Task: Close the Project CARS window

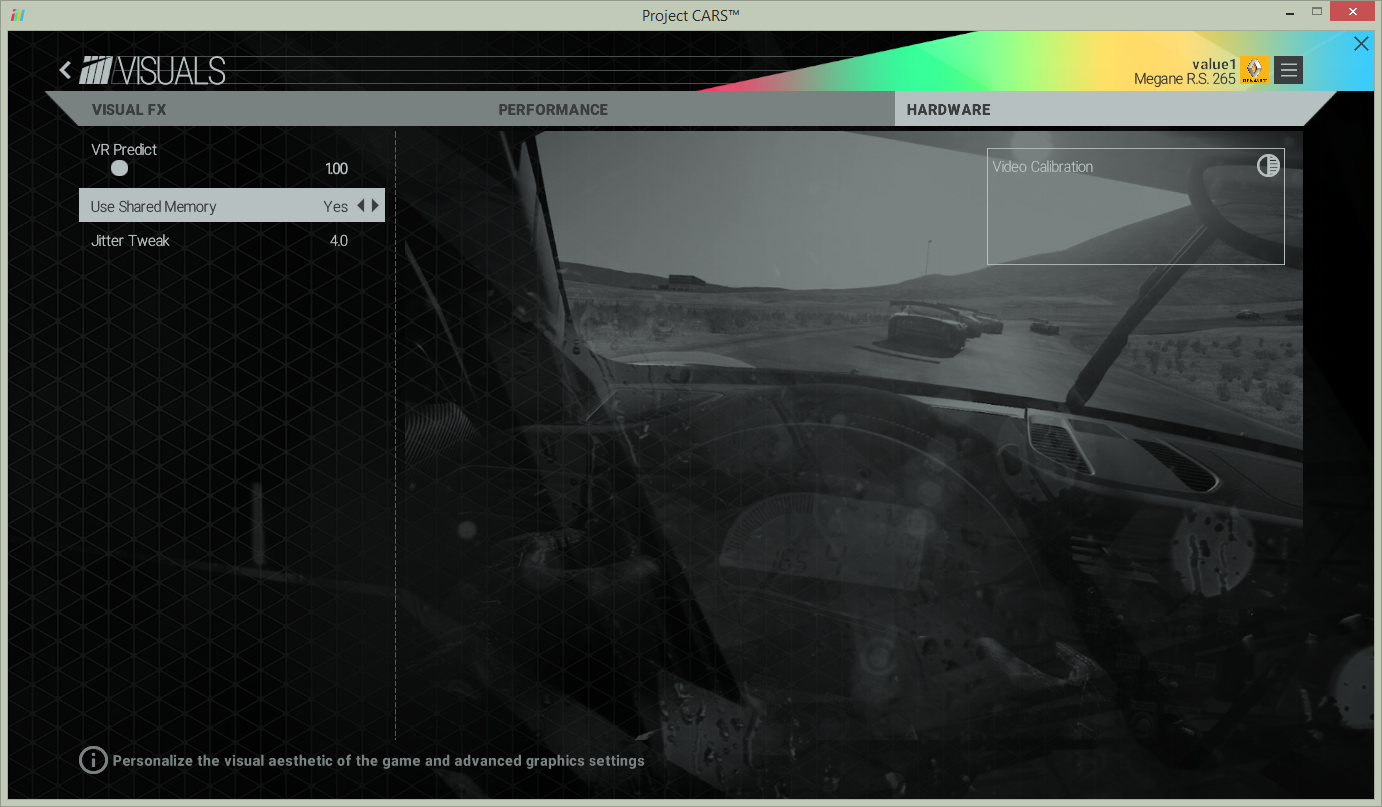Action: (x=1354, y=12)
